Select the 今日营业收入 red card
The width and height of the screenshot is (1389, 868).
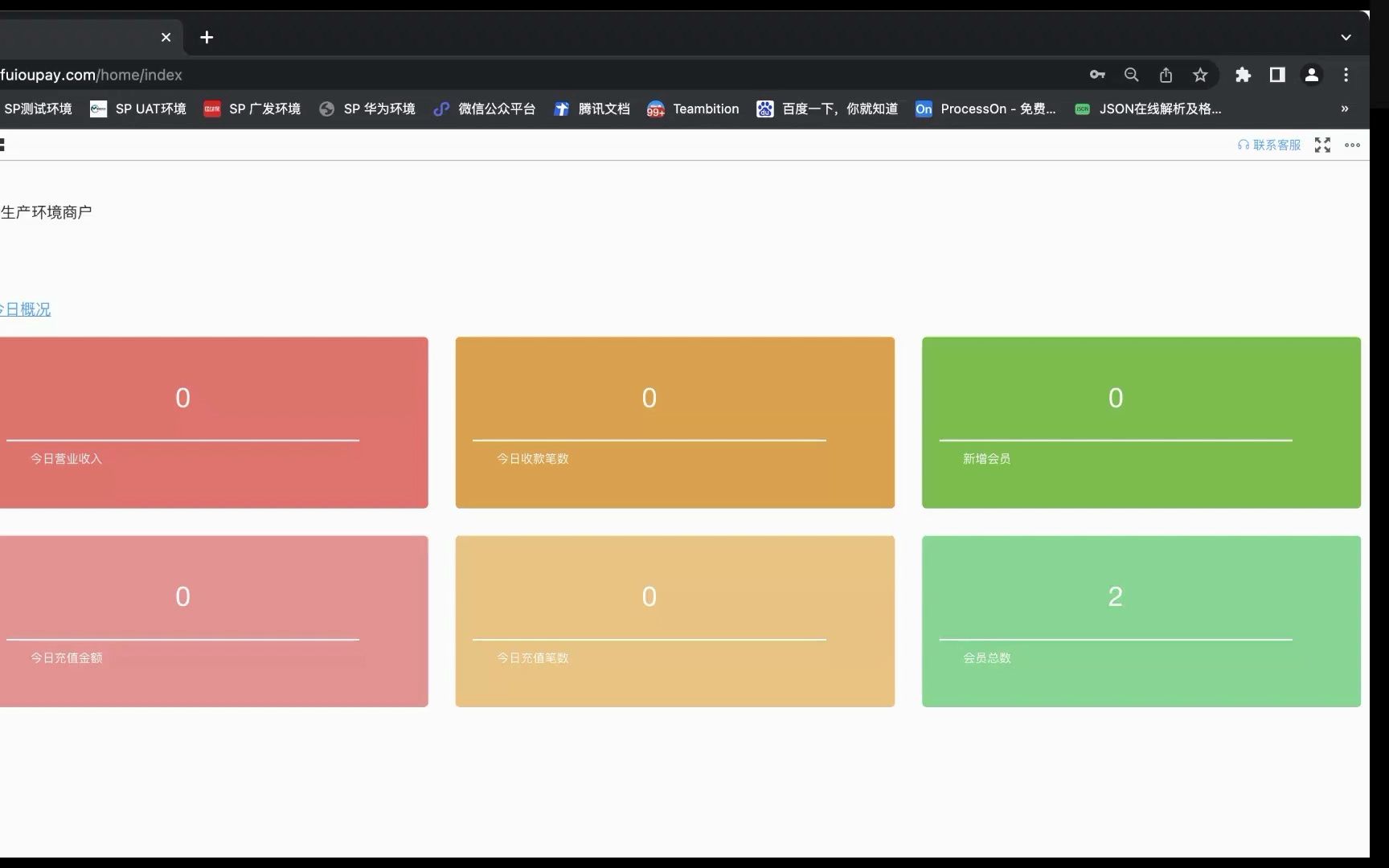pos(214,423)
